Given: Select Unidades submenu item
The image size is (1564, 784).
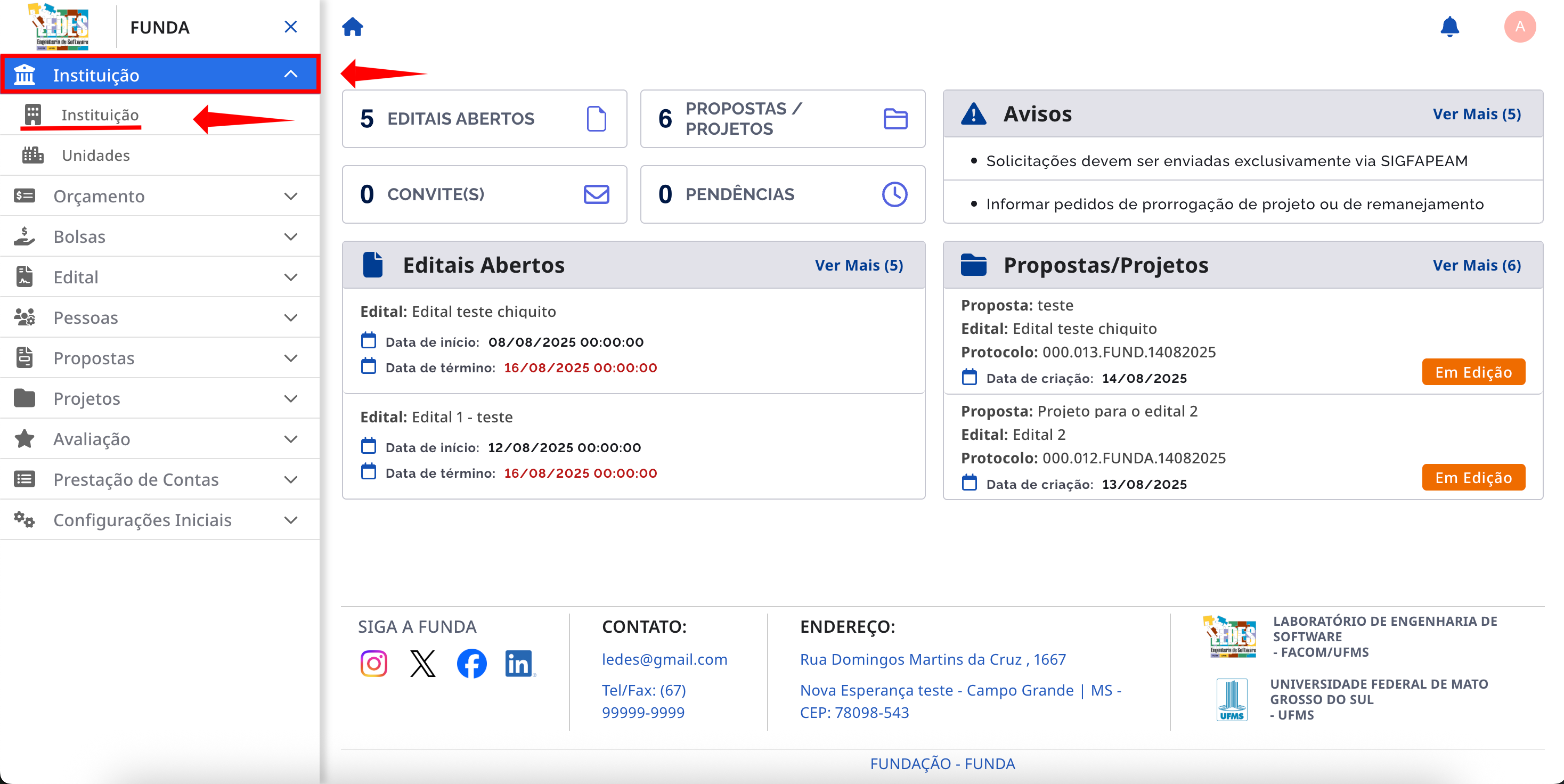Looking at the screenshot, I should point(96,156).
